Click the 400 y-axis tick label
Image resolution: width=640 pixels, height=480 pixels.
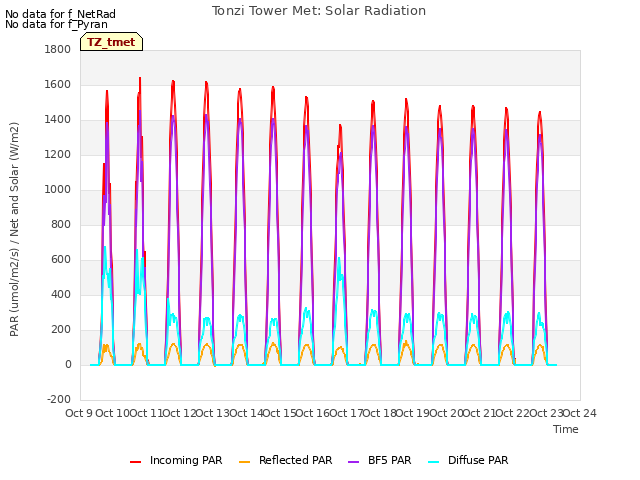click(x=61, y=295)
